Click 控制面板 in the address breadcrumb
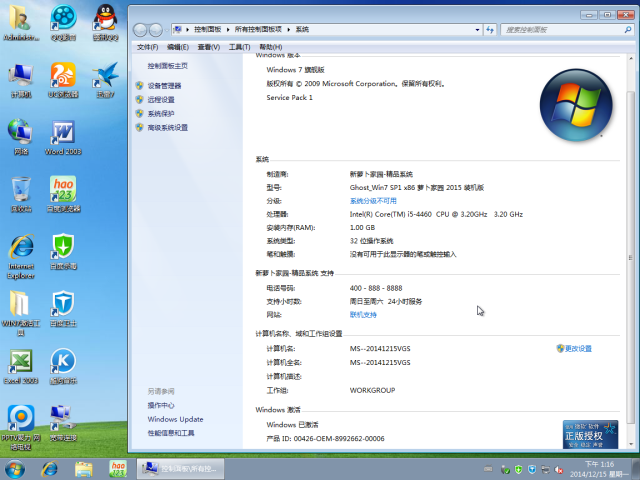 (207, 29)
